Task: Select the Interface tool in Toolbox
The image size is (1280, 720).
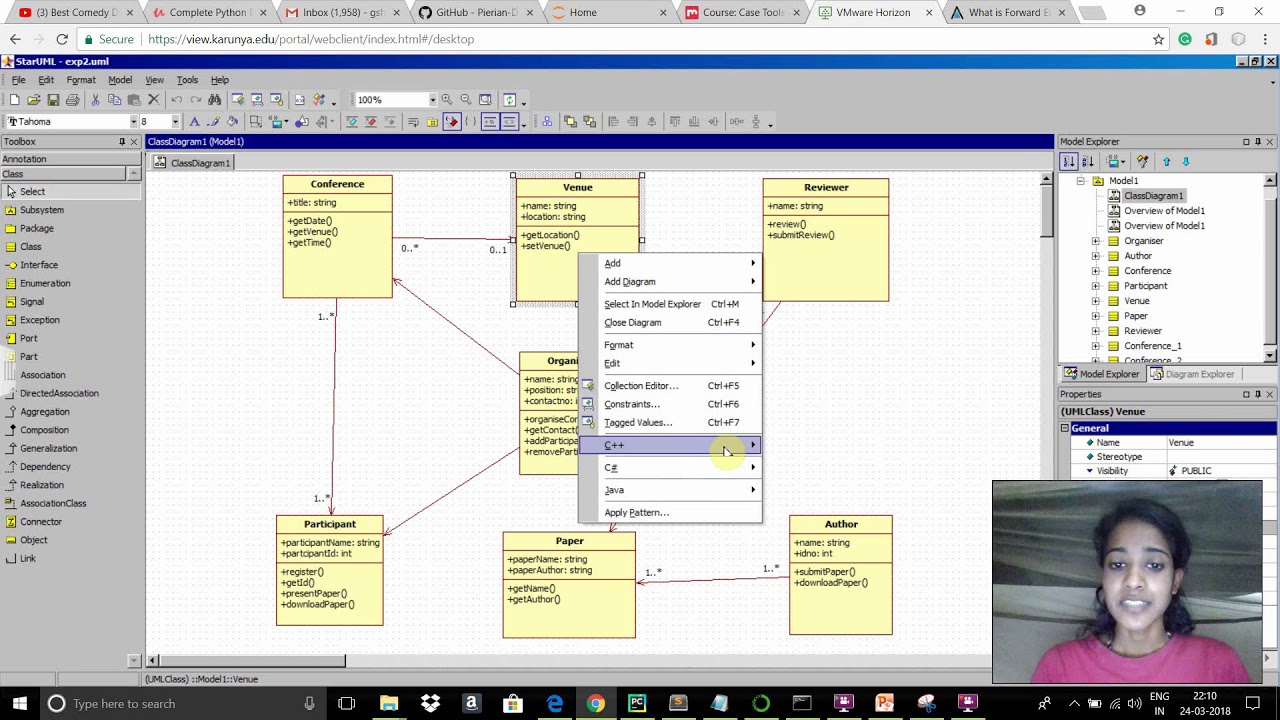Action: coord(38,265)
